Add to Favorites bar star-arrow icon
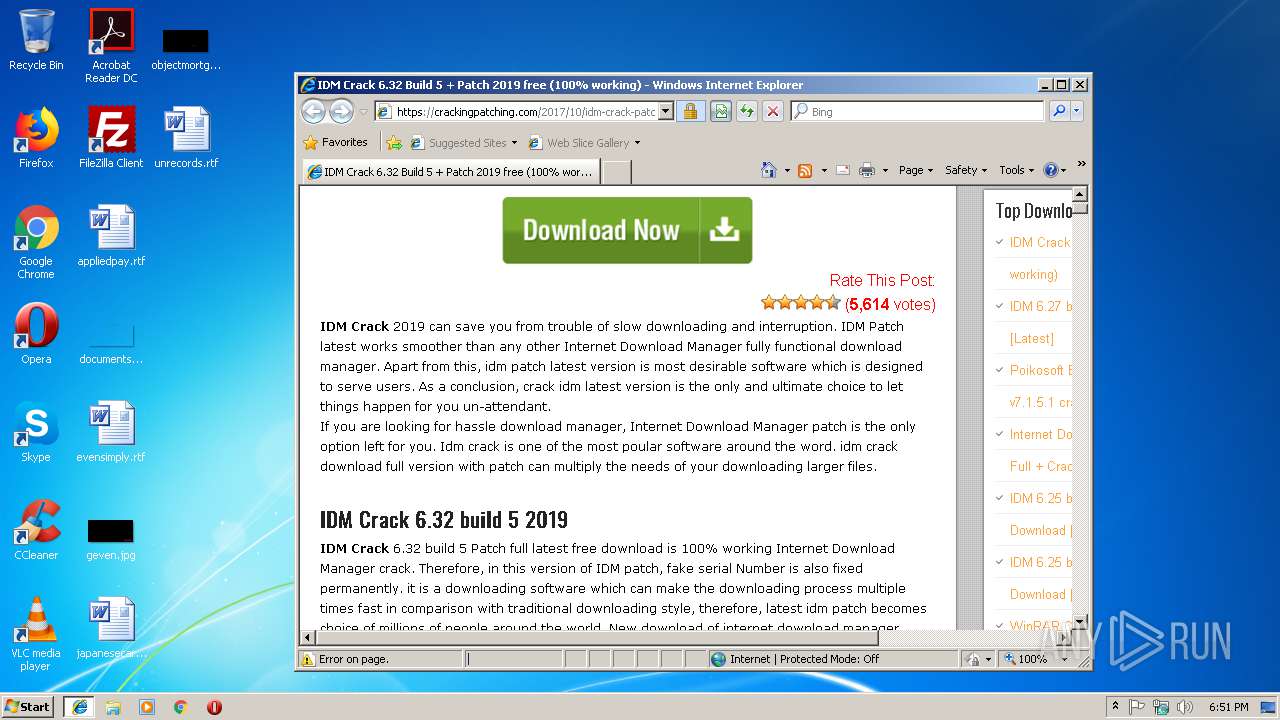Viewport: 1280px width, 720px height. (x=395, y=143)
